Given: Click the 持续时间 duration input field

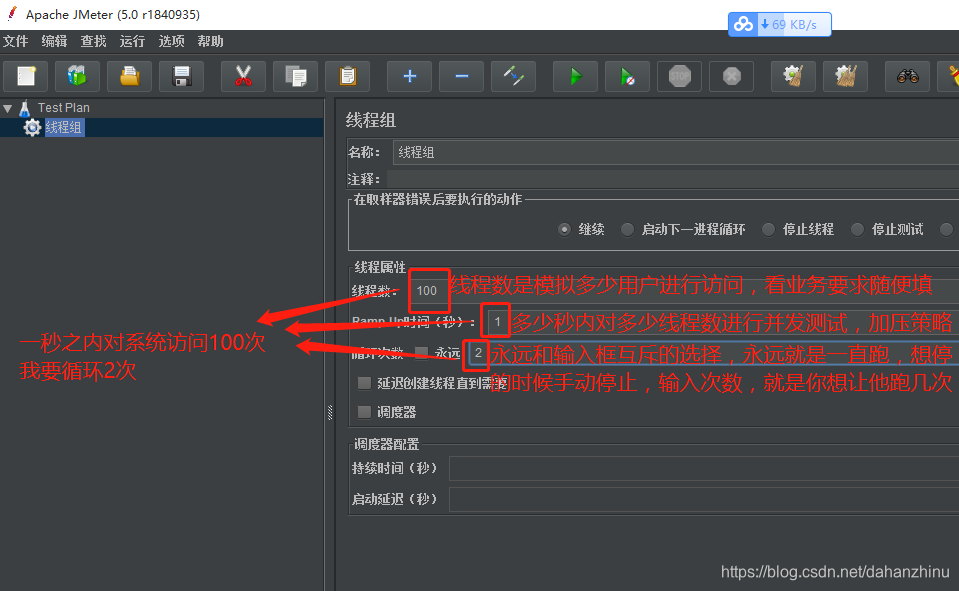Looking at the screenshot, I should pyautogui.click(x=704, y=469).
